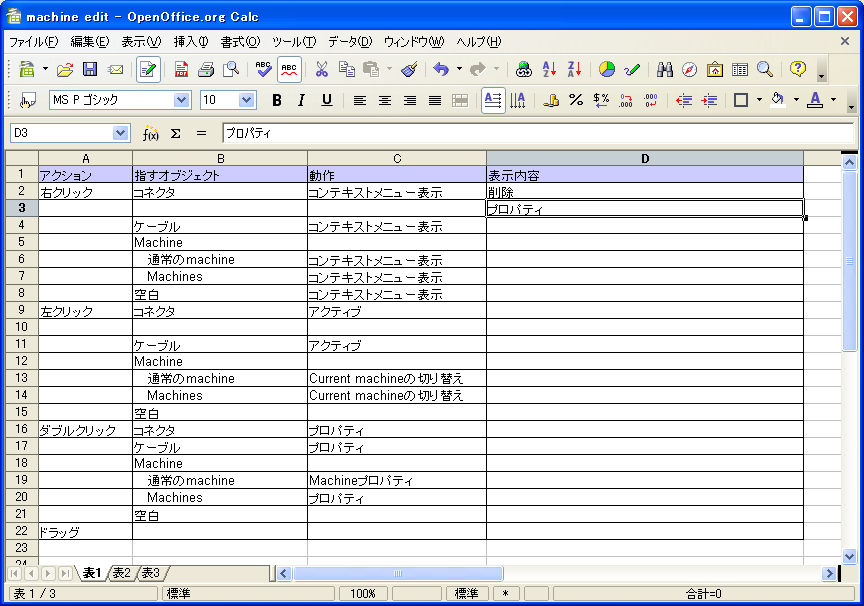Open the Name Box dropdown showing D3
Viewport: 864px width, 606px height.
[121, 133]
